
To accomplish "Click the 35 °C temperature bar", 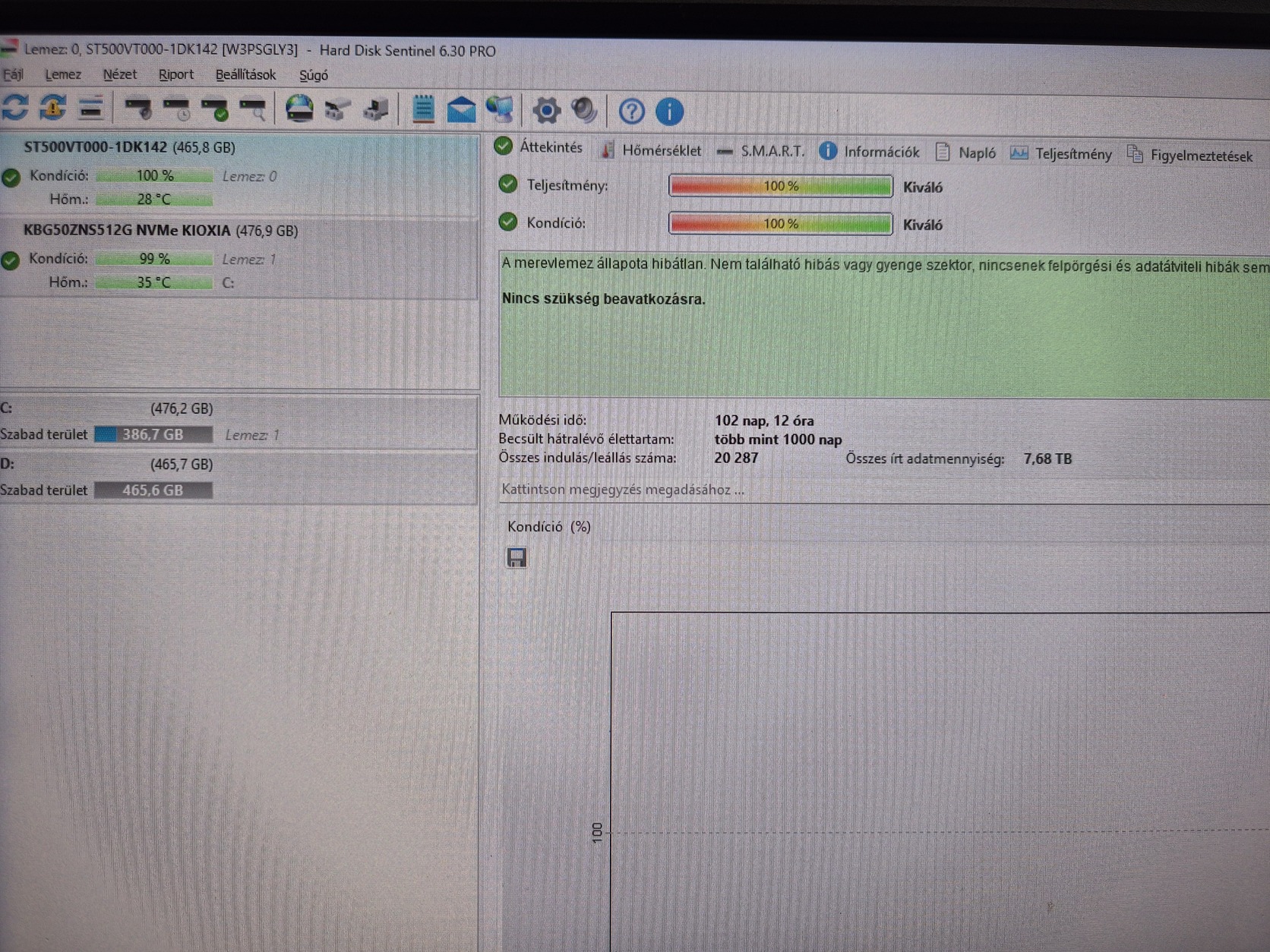I will (155, 282).
